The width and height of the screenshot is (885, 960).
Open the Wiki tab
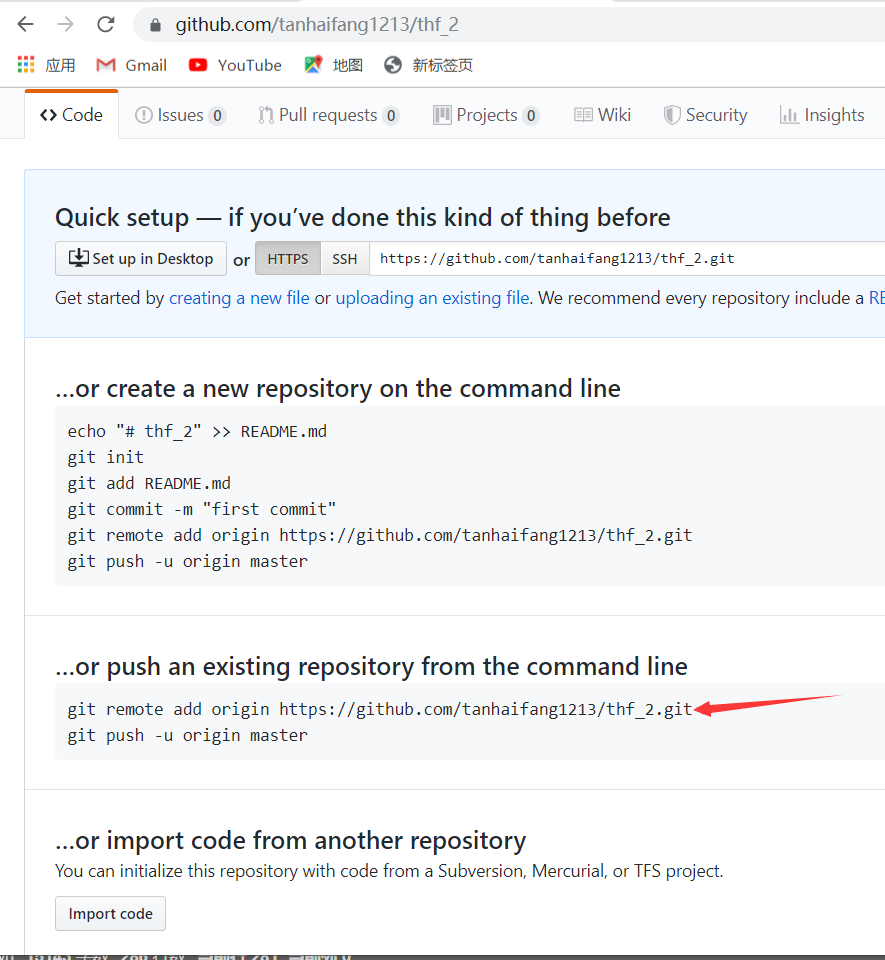602,115
